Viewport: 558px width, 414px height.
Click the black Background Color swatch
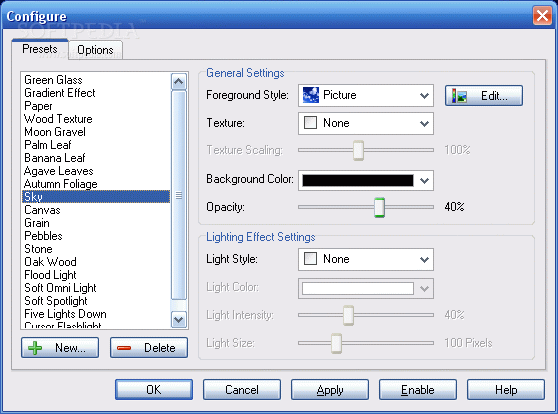(358, 180)
